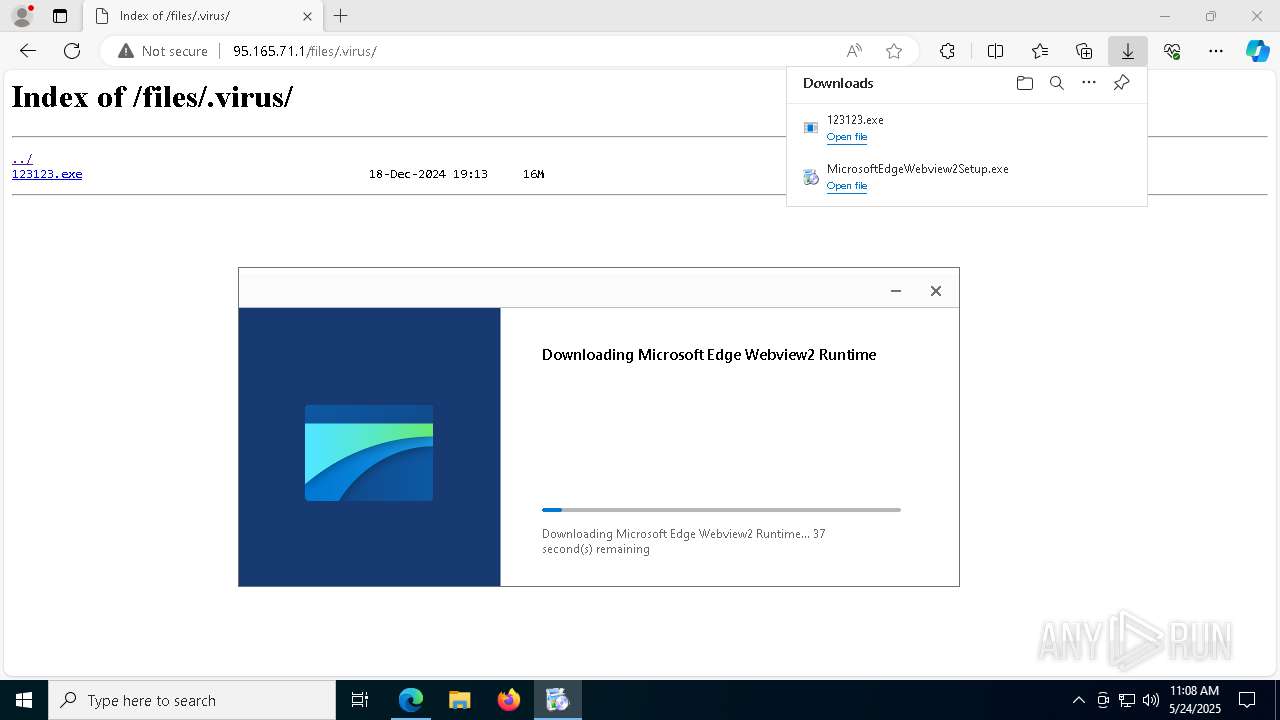Open file link under 123123.exe
This screenshot has width=1280, height=720.
847,137
